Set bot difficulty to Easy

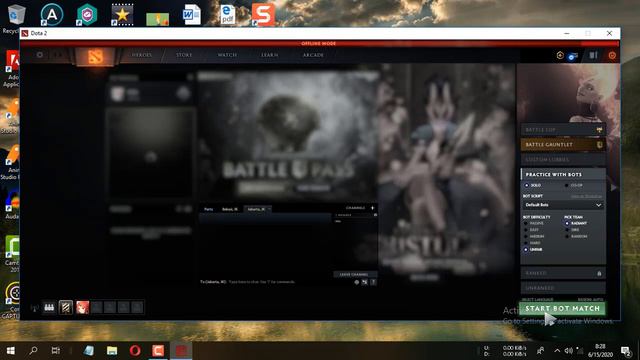[x=531, y=230]
